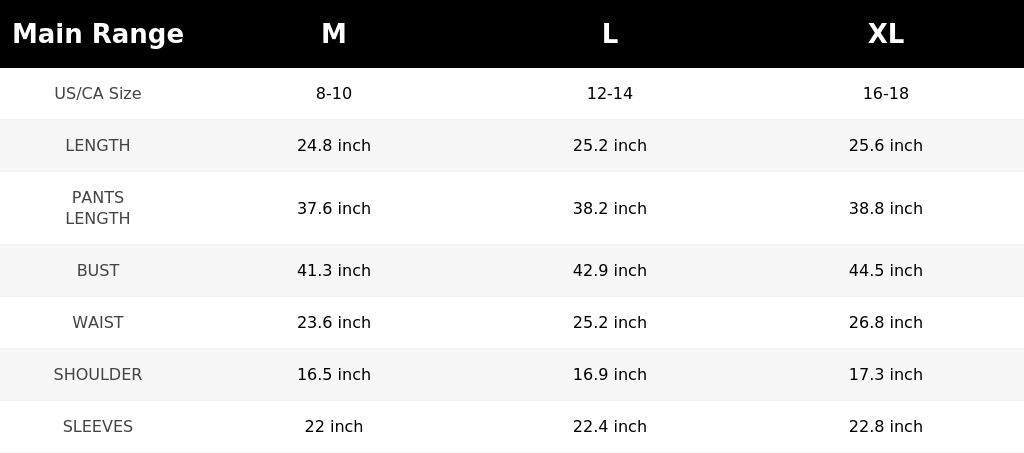The width and height of the screenshot is (1024, 453).
Task: Click the WAIST row label
Action: (x=98, y=322)
